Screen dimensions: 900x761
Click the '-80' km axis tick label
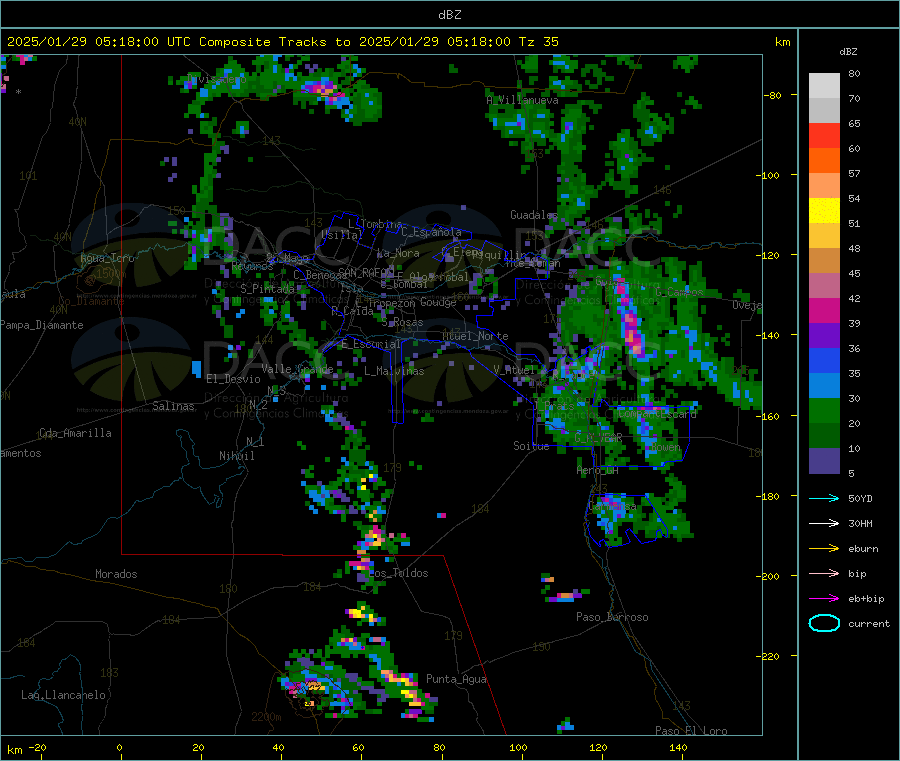click(x=773, y=95)
